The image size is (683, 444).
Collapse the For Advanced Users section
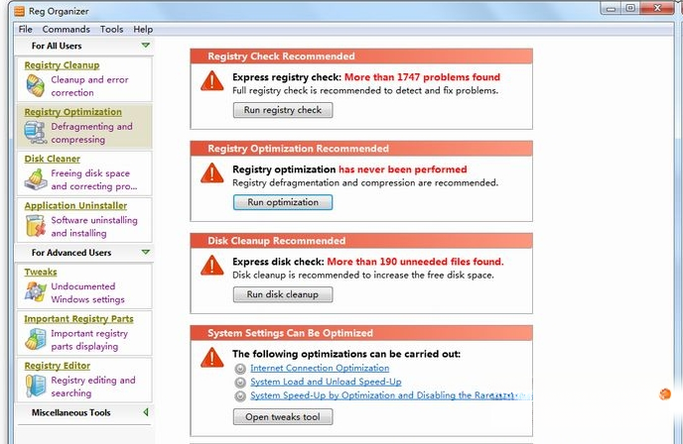coord(146,252)
